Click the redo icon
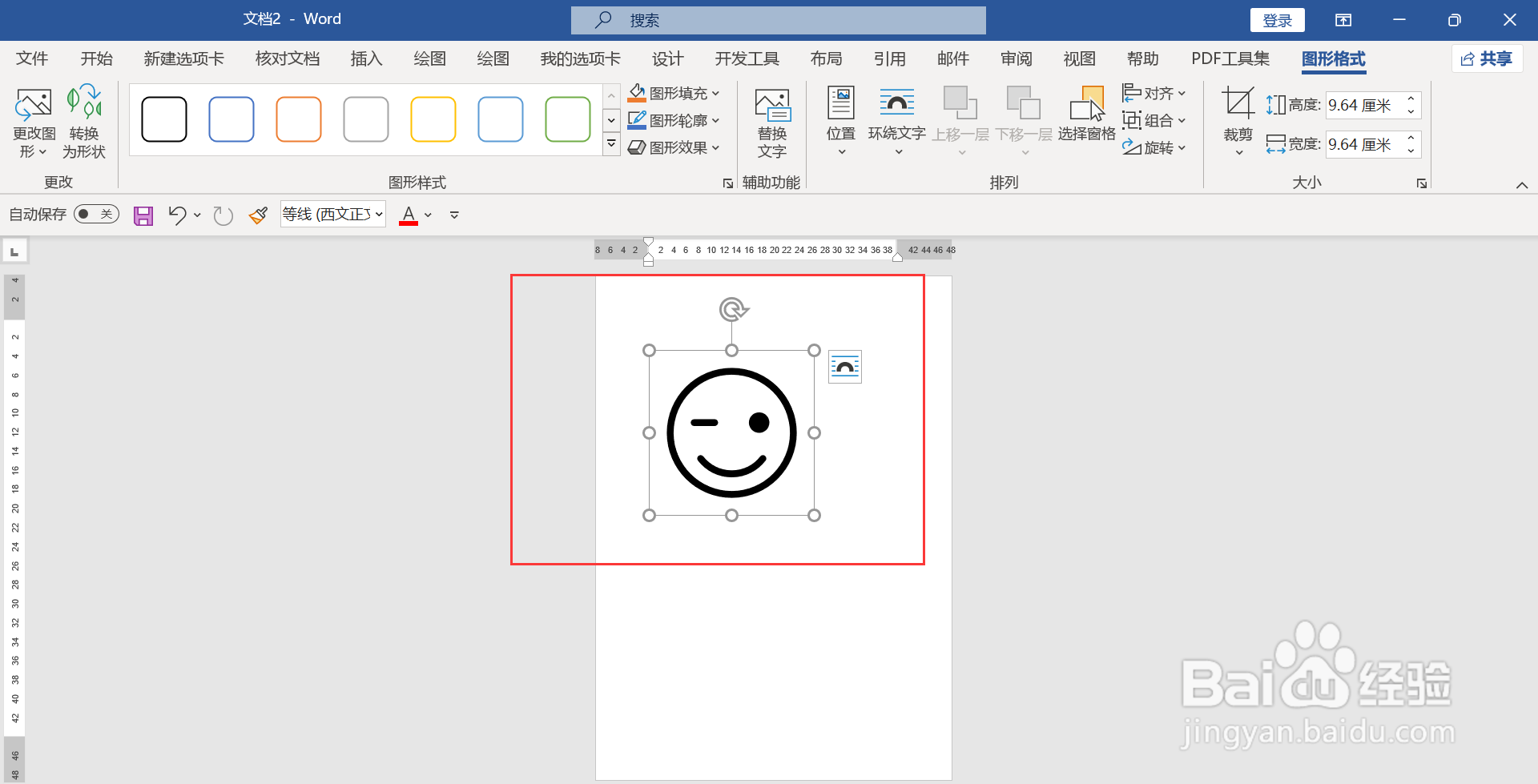The width and height of the screenshot is (1538, 784). click(x=223, y=215)
